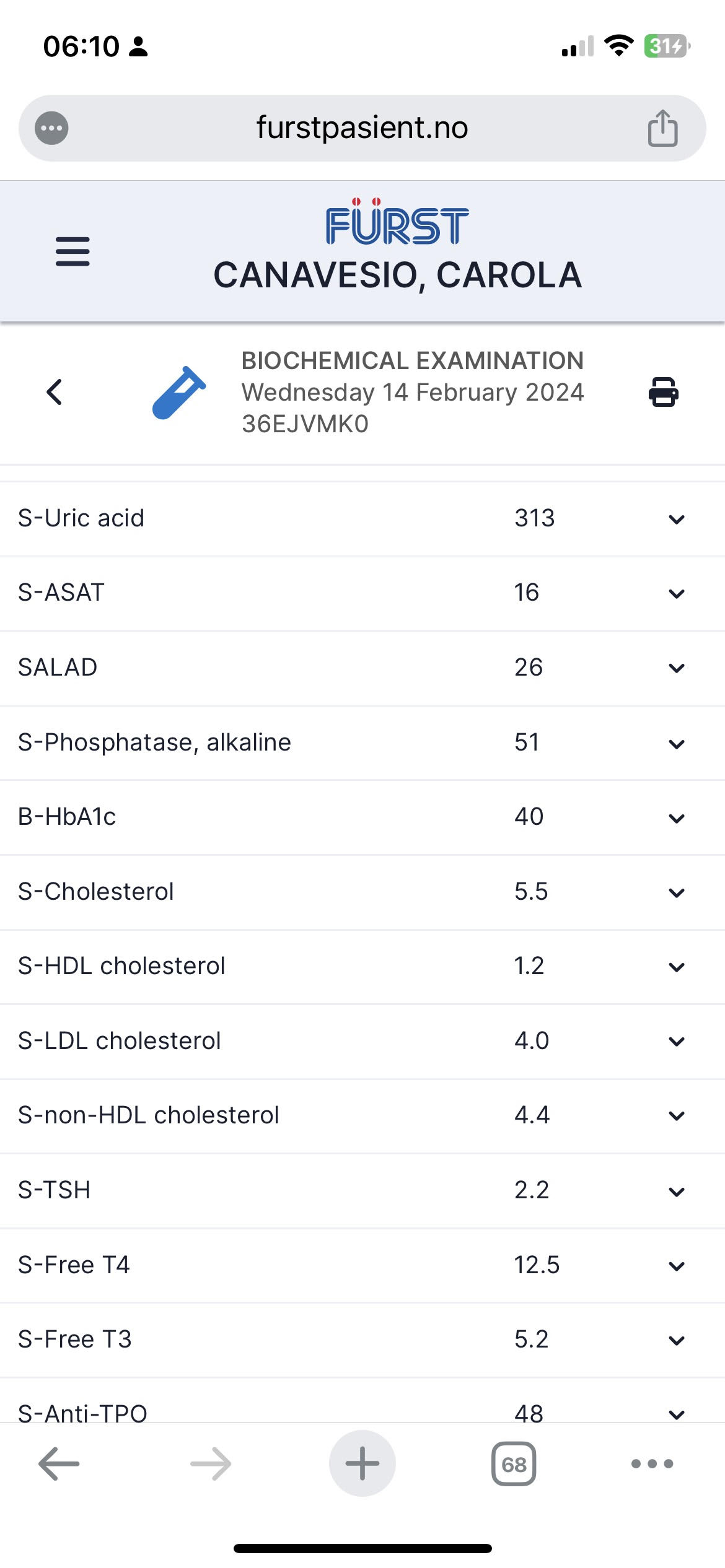Select the S-Free T4 row
Screen dimensions: 725x1568
click(x=74, y=1265)
